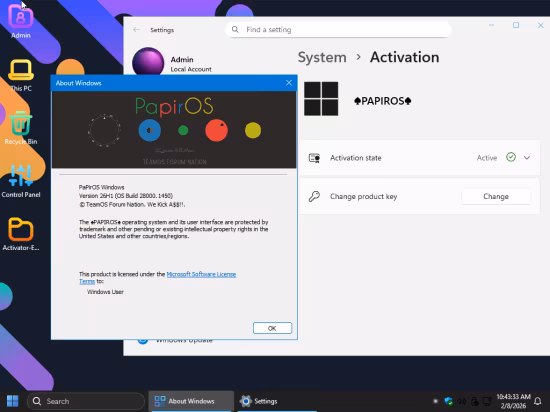Click the Windows User licensee text

click(105, 292)
